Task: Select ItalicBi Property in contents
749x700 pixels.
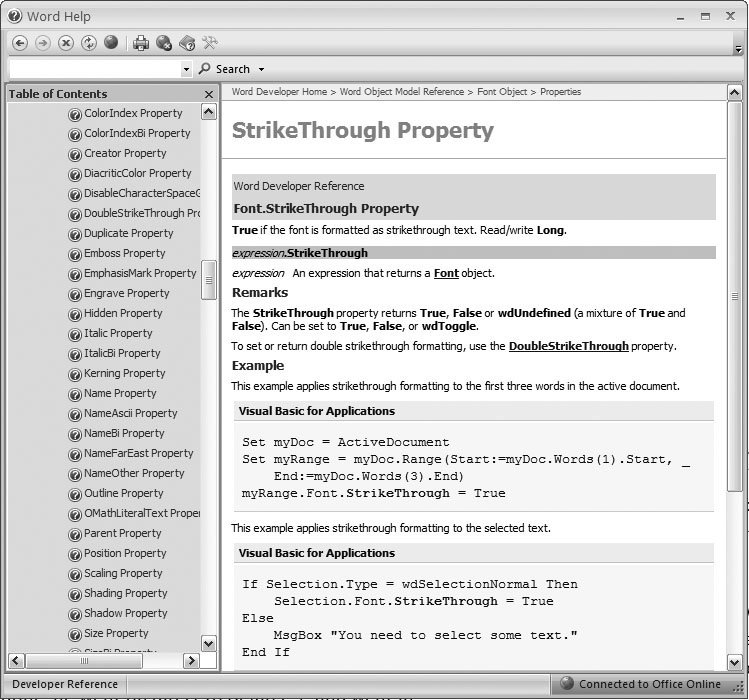Action: pos(122,353)
